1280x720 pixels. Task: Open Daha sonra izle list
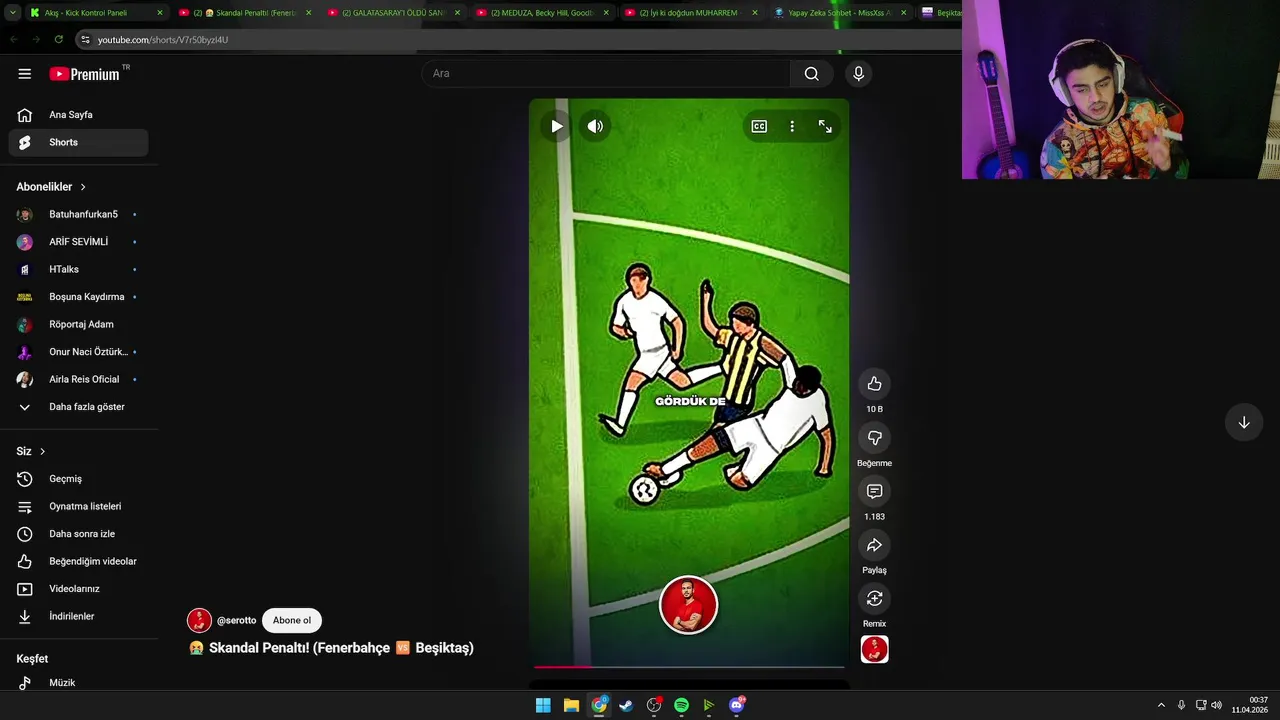(78, 534)
